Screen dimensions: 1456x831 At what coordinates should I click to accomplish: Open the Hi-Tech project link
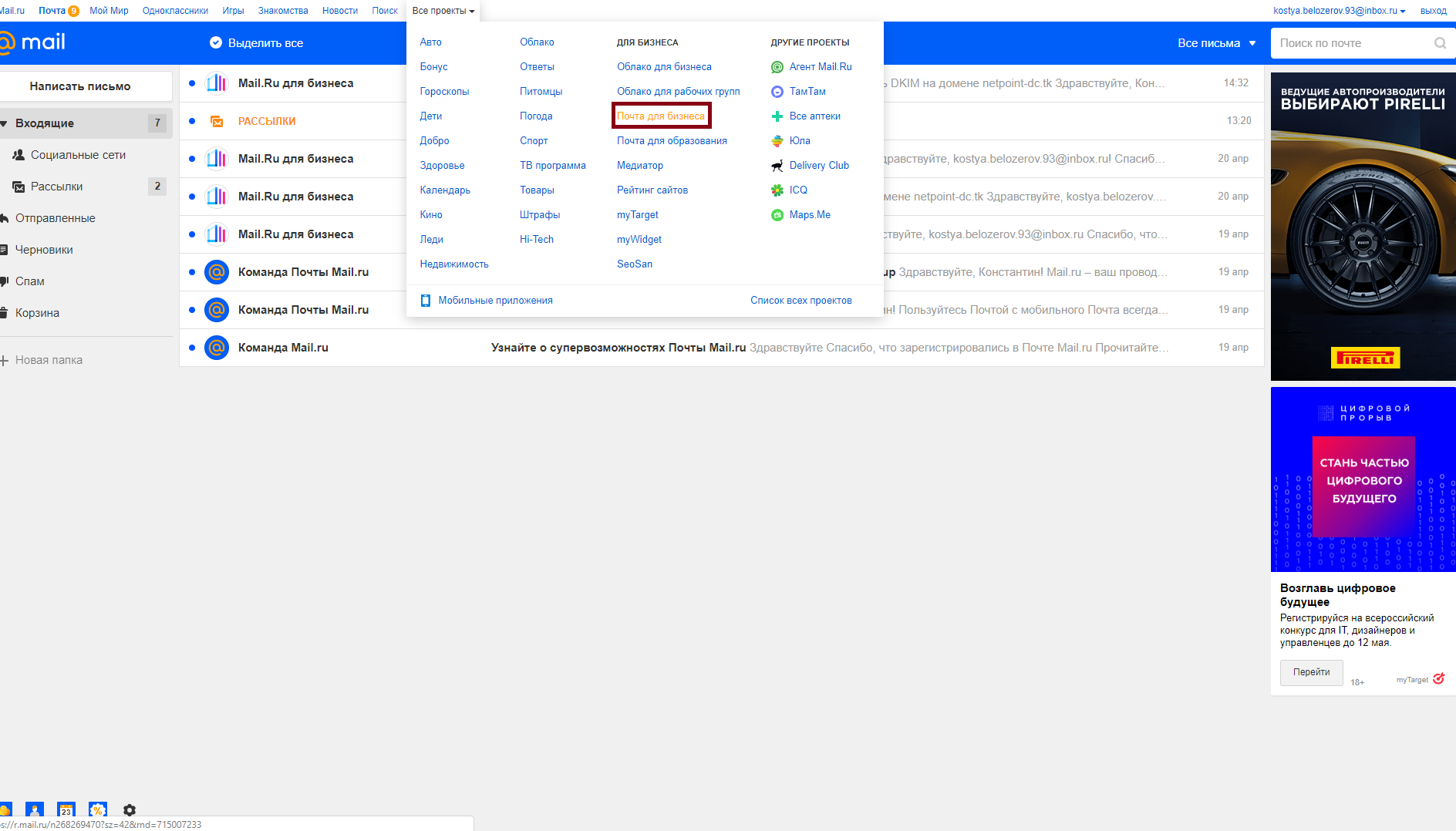537,240
